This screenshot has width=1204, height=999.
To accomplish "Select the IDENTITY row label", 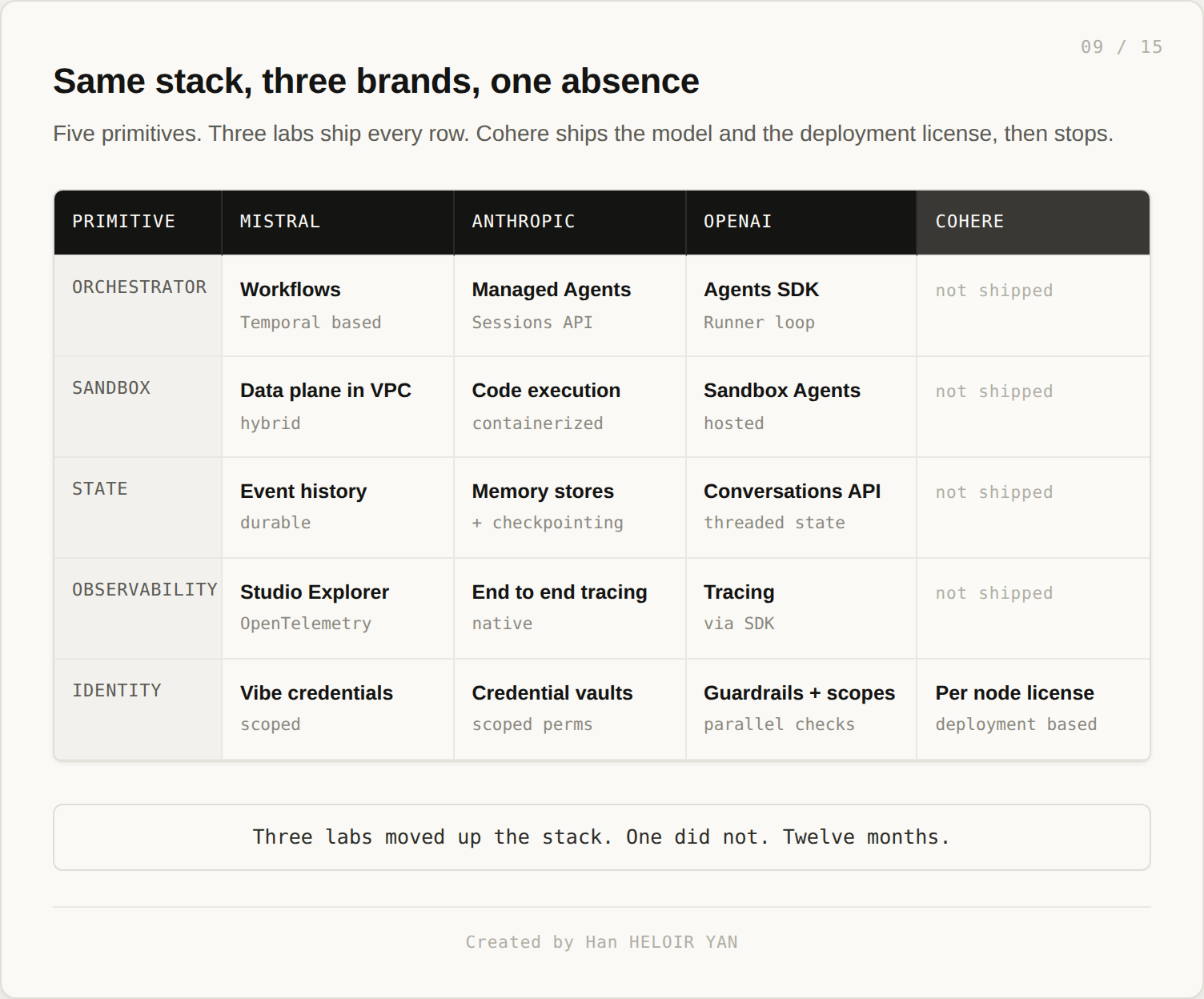I will coord(117,691).
